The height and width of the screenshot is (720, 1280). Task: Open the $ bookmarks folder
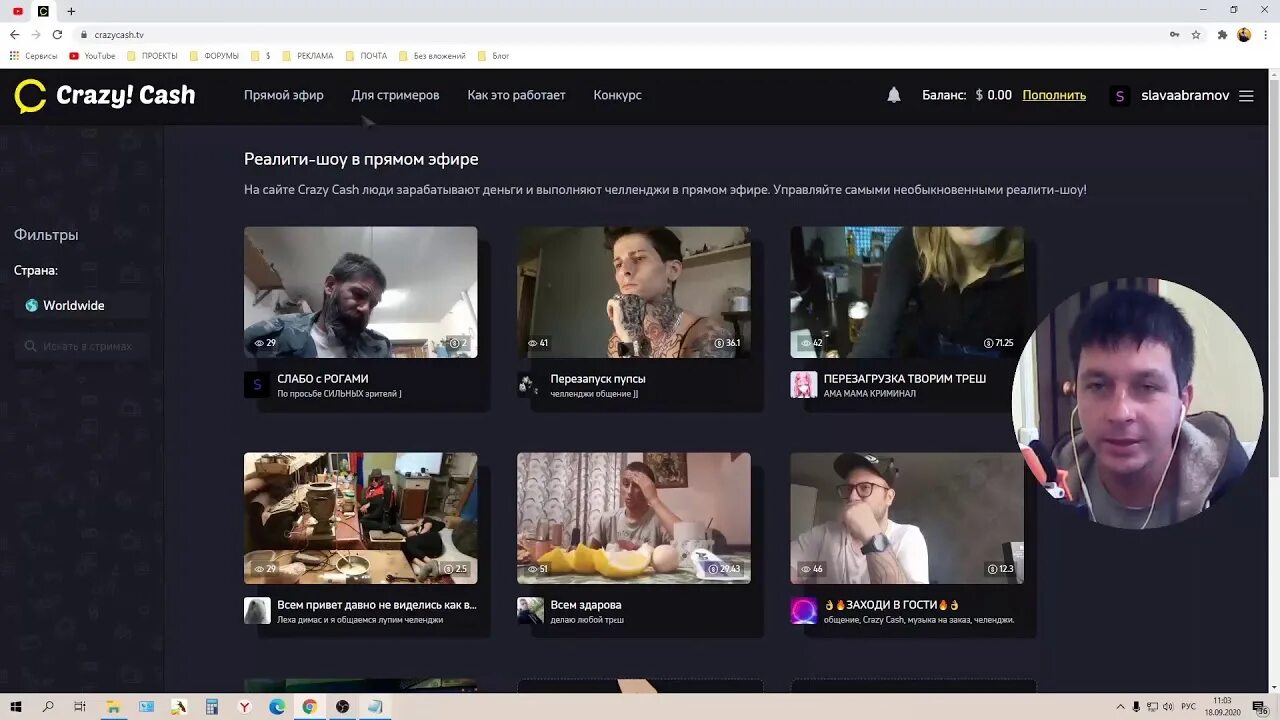261,56
